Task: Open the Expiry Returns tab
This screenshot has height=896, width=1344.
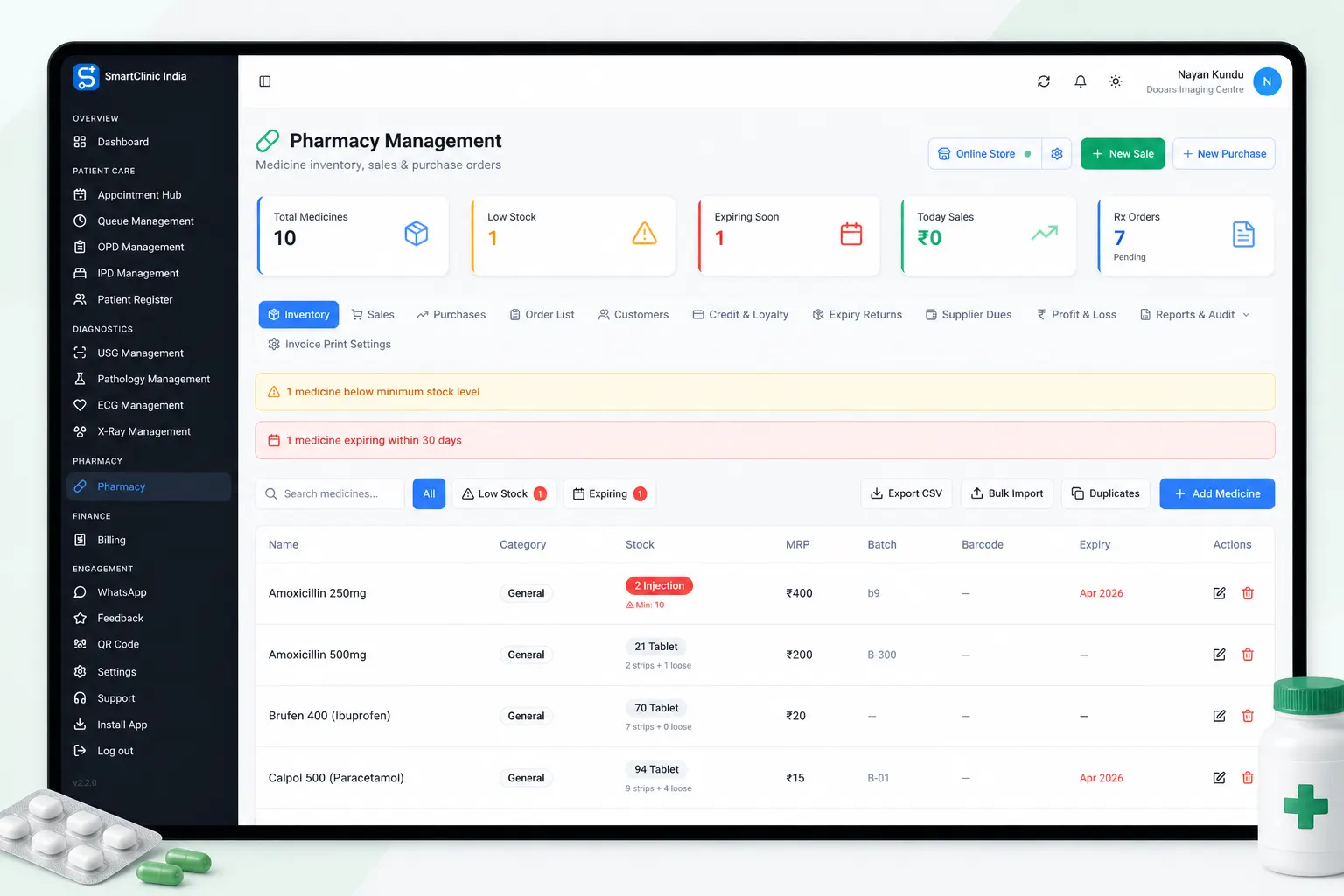Action: click(x=857, y=315)
